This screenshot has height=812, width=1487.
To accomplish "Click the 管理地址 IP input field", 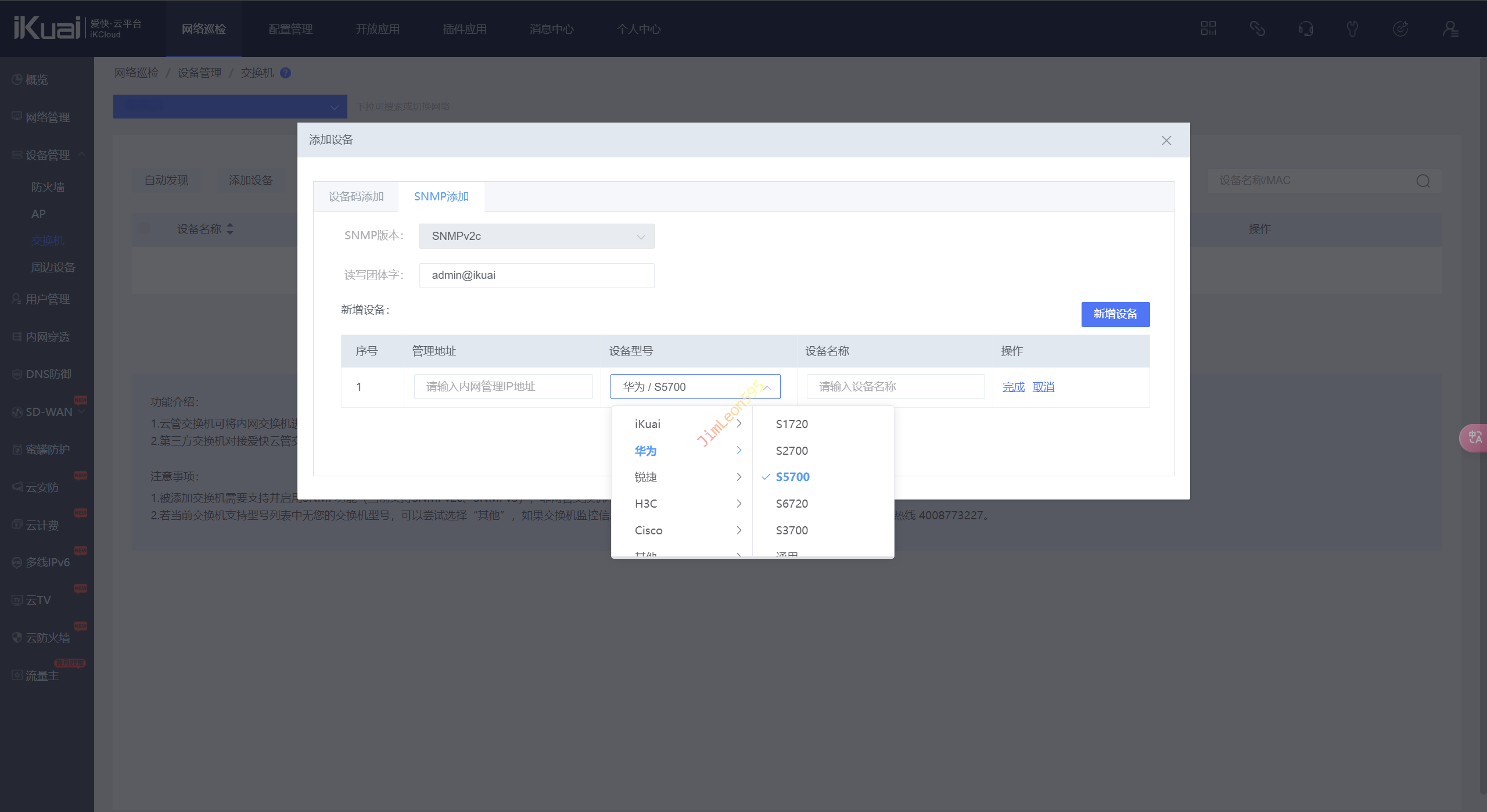I will pyautogui.click(x=502, y=387).
